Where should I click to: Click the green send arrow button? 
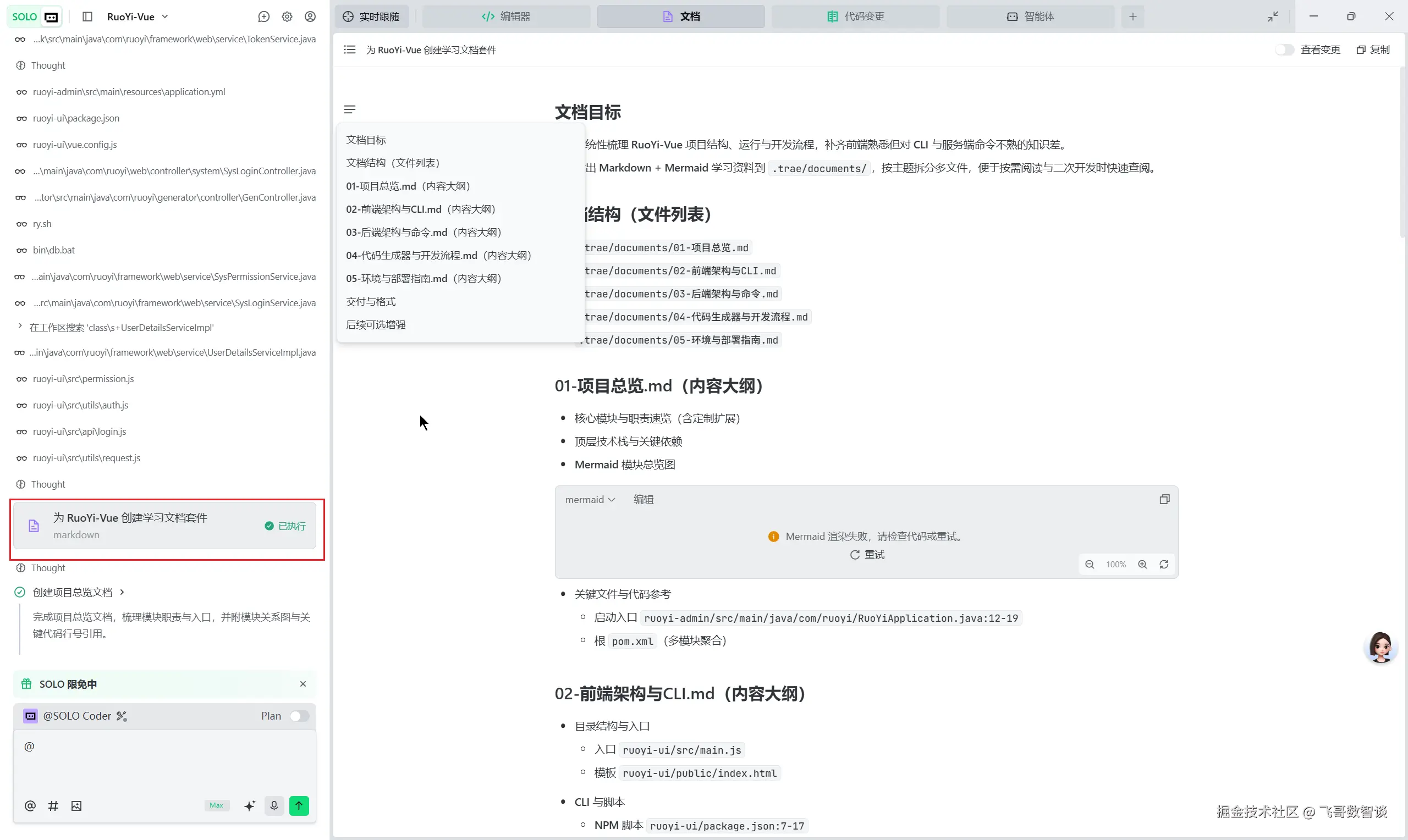click(299, 805)
